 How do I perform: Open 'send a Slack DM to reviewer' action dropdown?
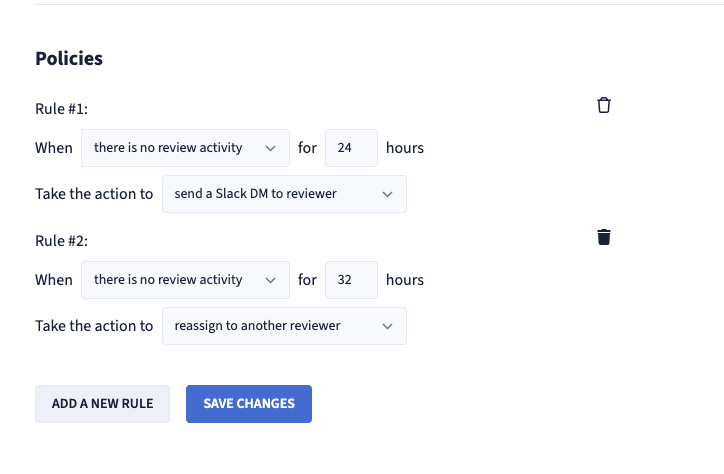click(x=284, y=194)
